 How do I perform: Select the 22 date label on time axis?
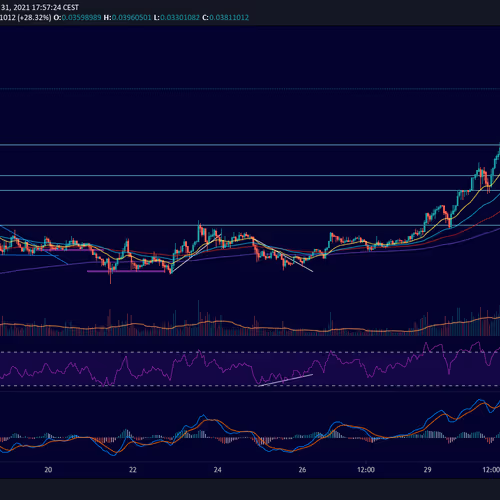pos(133,470)
